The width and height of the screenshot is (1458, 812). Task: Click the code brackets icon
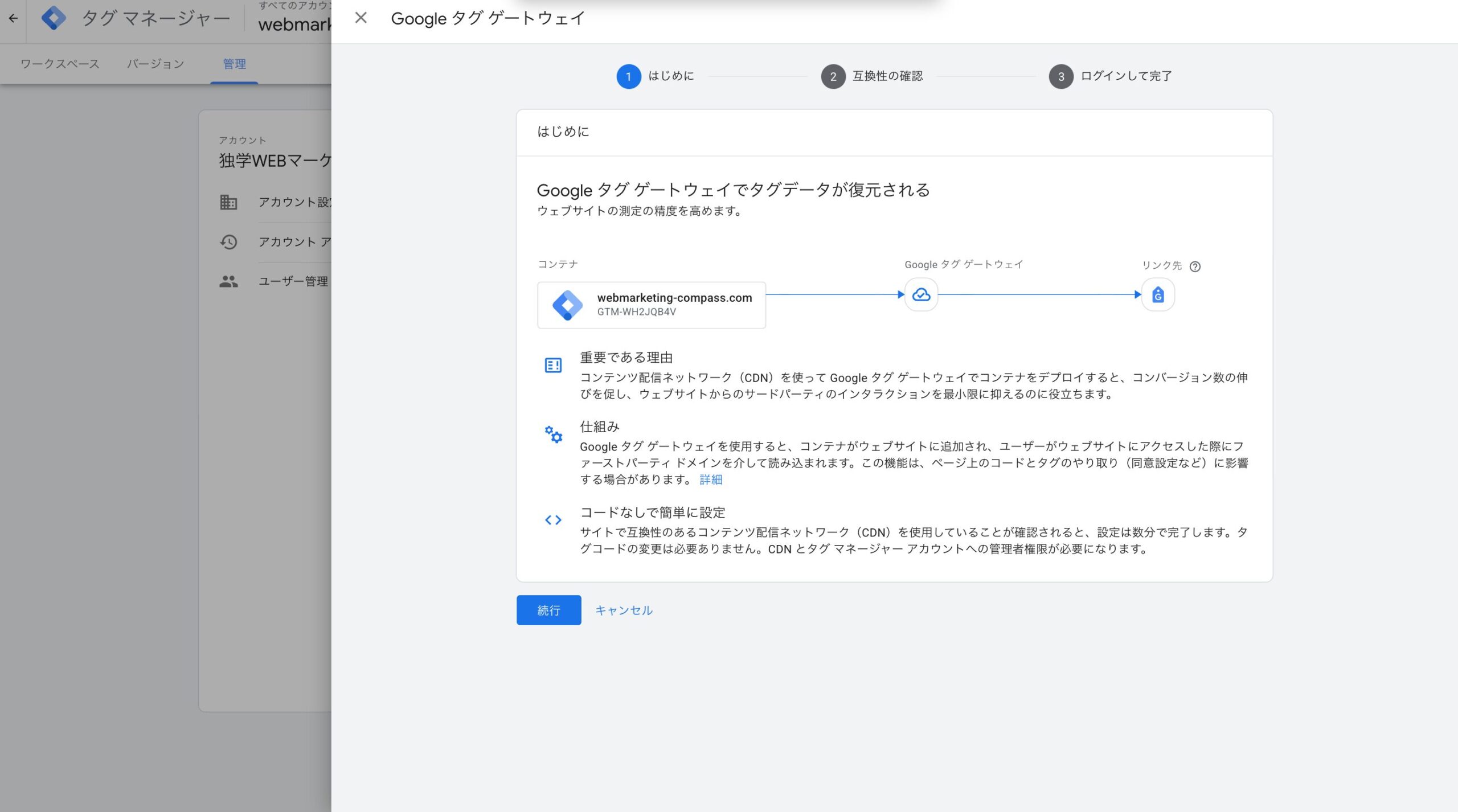553,520
